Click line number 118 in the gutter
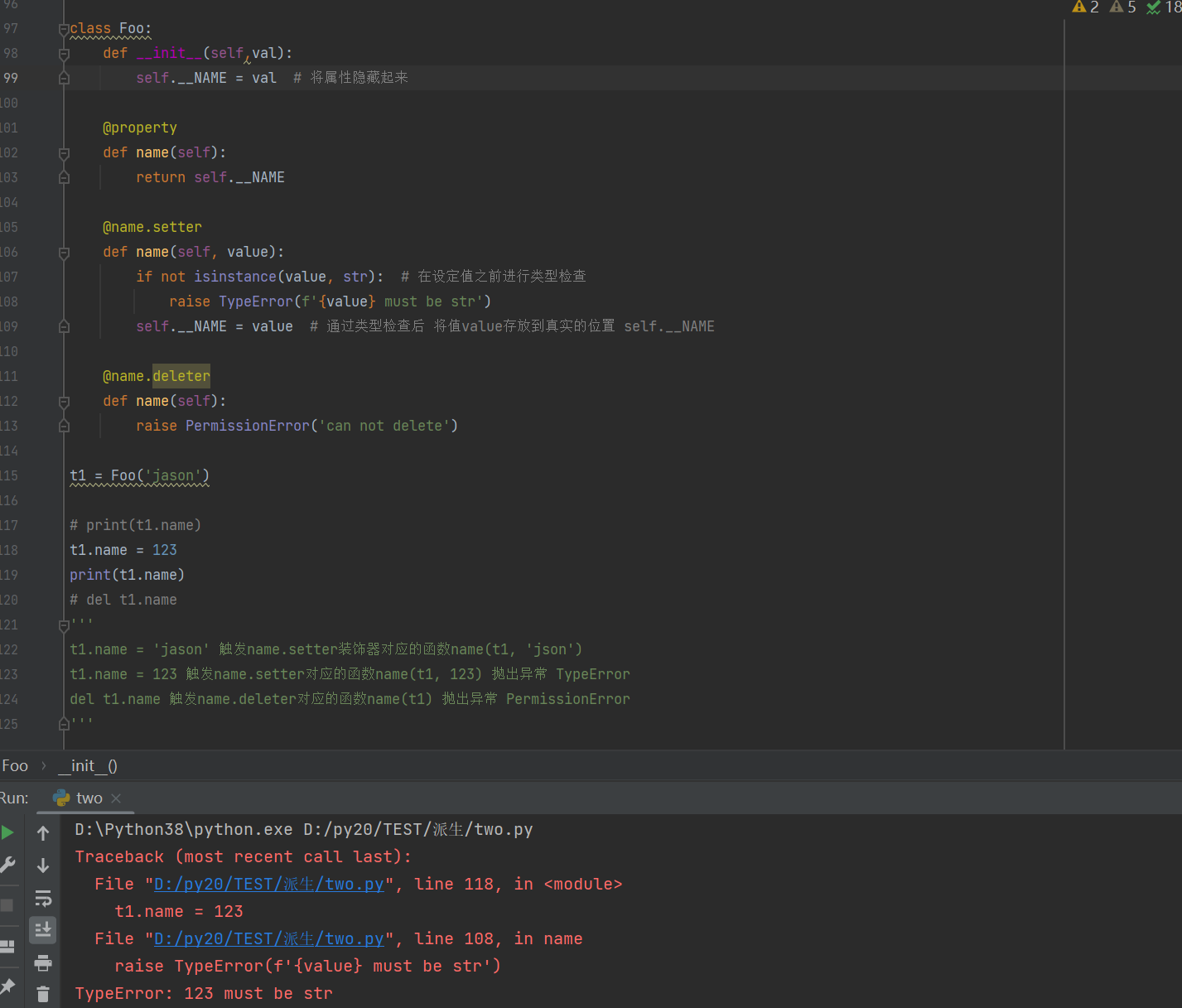Screen dimensions: 1182x1008 [9, 550]
